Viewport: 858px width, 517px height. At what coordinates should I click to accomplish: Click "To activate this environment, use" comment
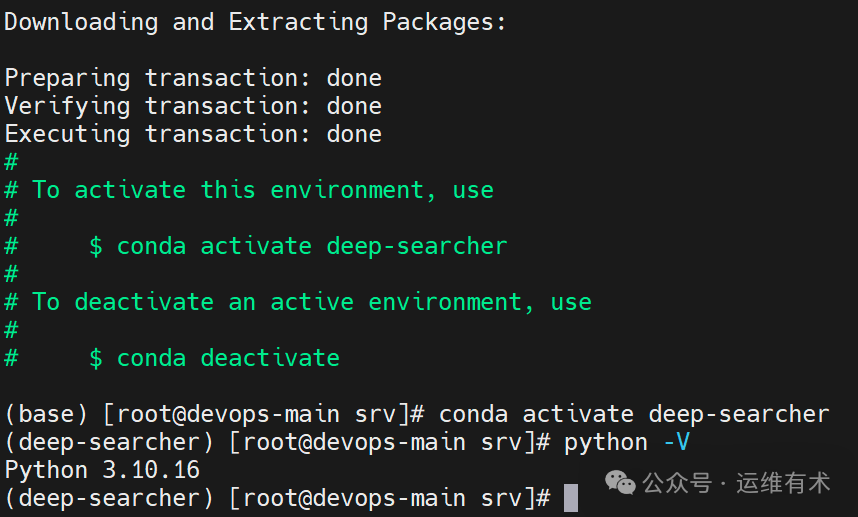click(262, 190)
